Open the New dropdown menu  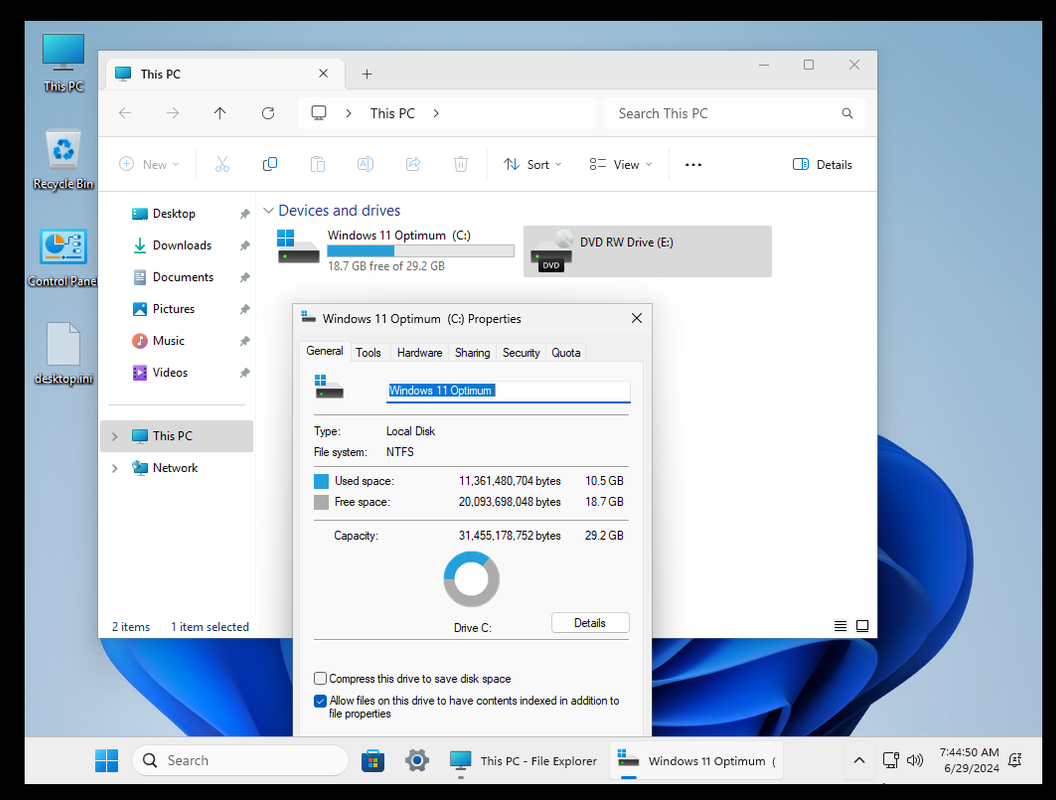point(149,164)
